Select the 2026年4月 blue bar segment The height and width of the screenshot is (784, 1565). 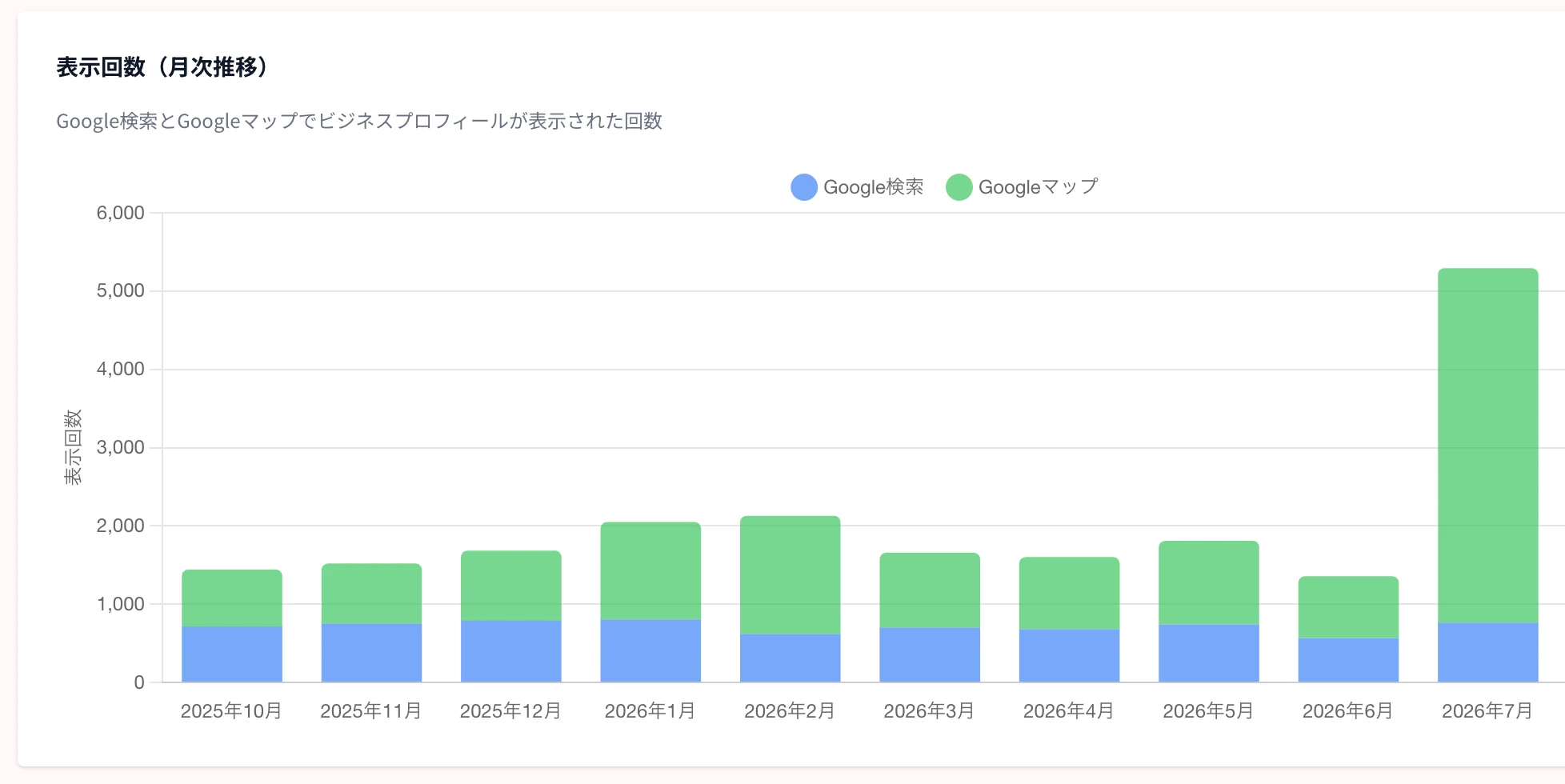tap(1069, 656)
